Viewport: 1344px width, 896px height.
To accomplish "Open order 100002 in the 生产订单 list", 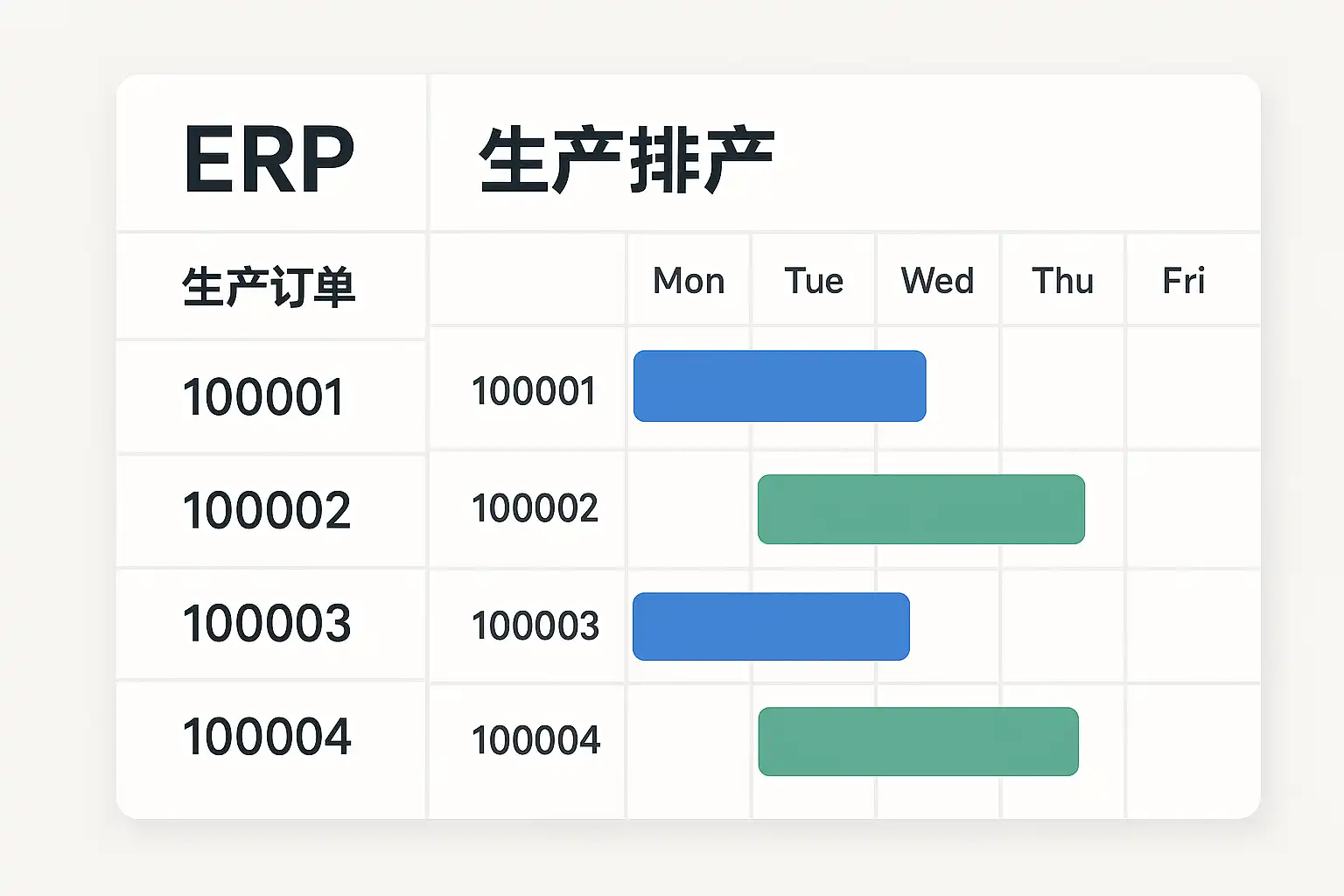I will pos(266,509).
